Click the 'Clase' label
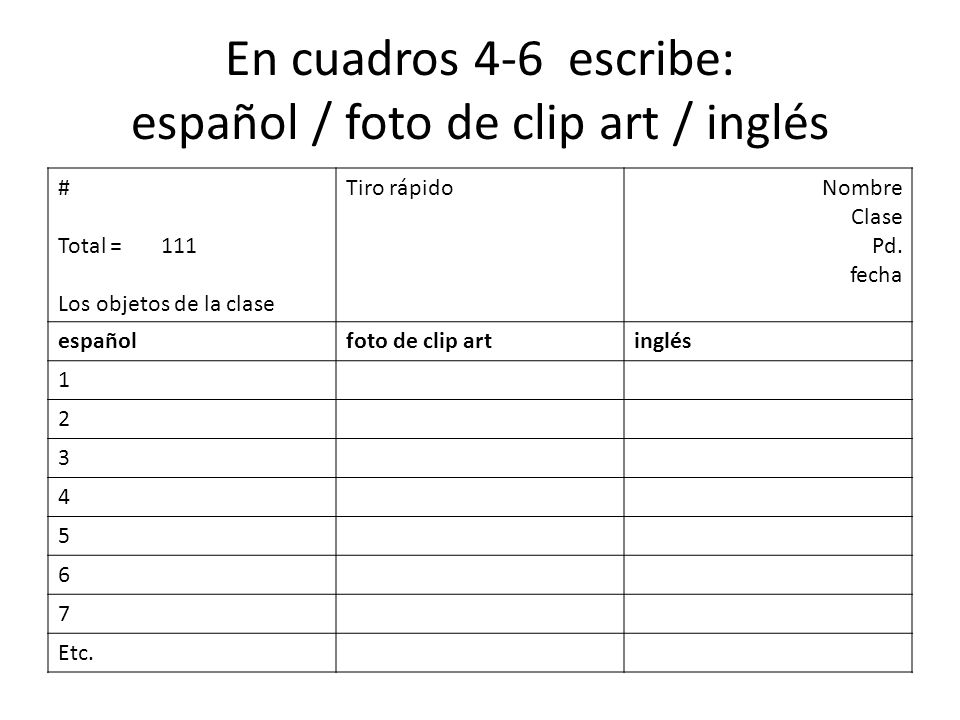This screenshot has width=960, height=720. click(876, 217)
